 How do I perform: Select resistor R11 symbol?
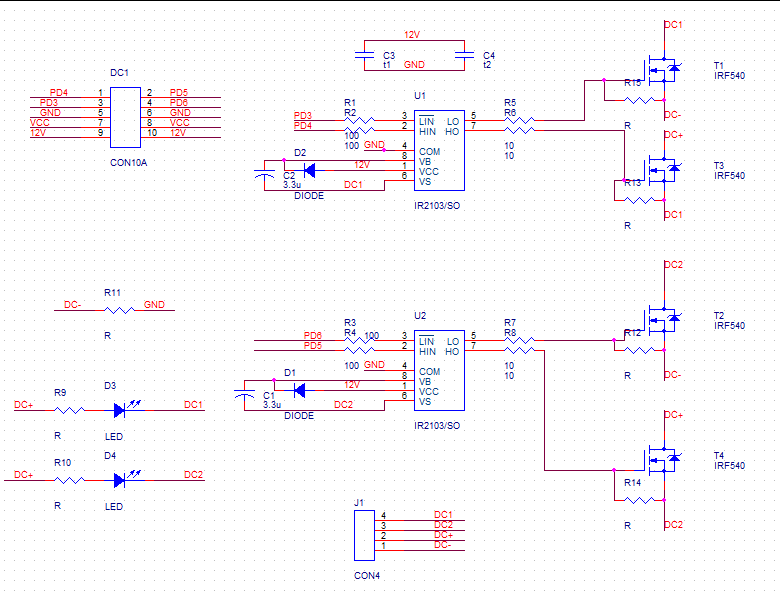(x=119, y=310)
